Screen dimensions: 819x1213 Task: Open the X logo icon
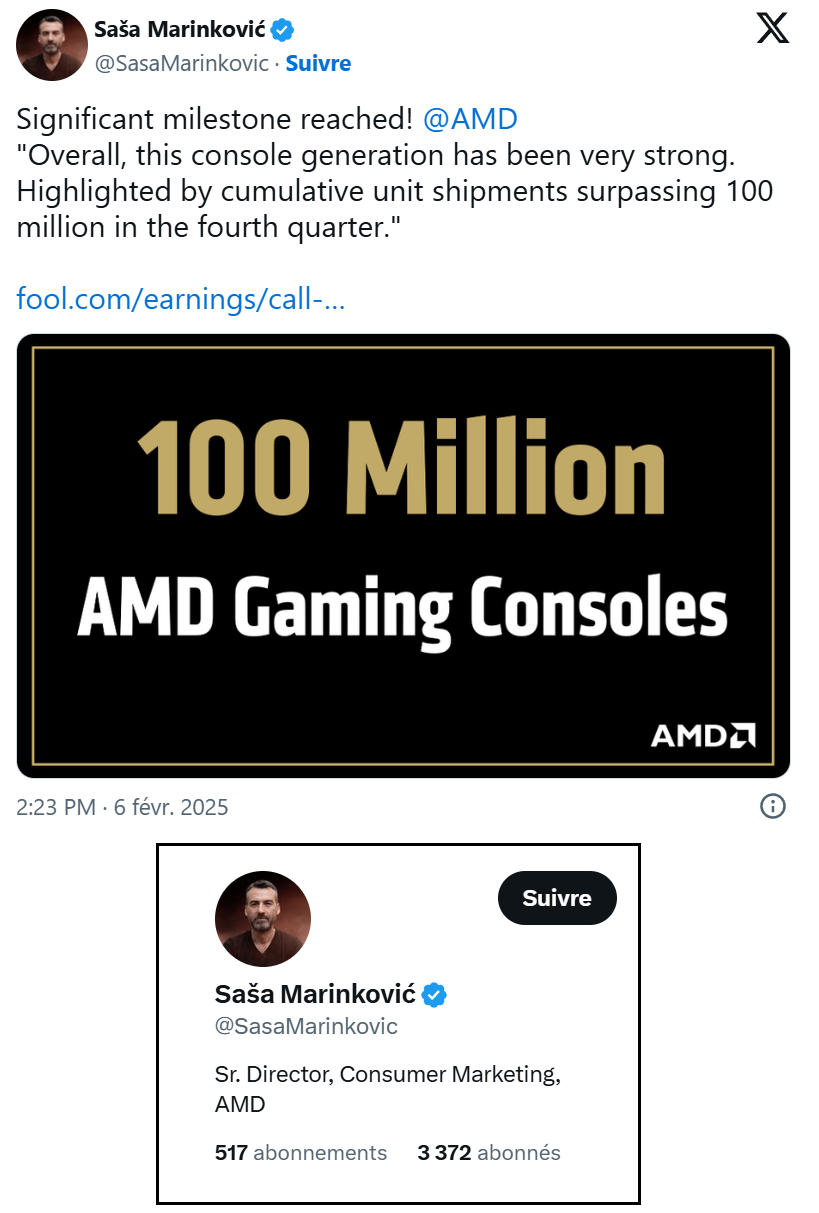tap(773, 28)
